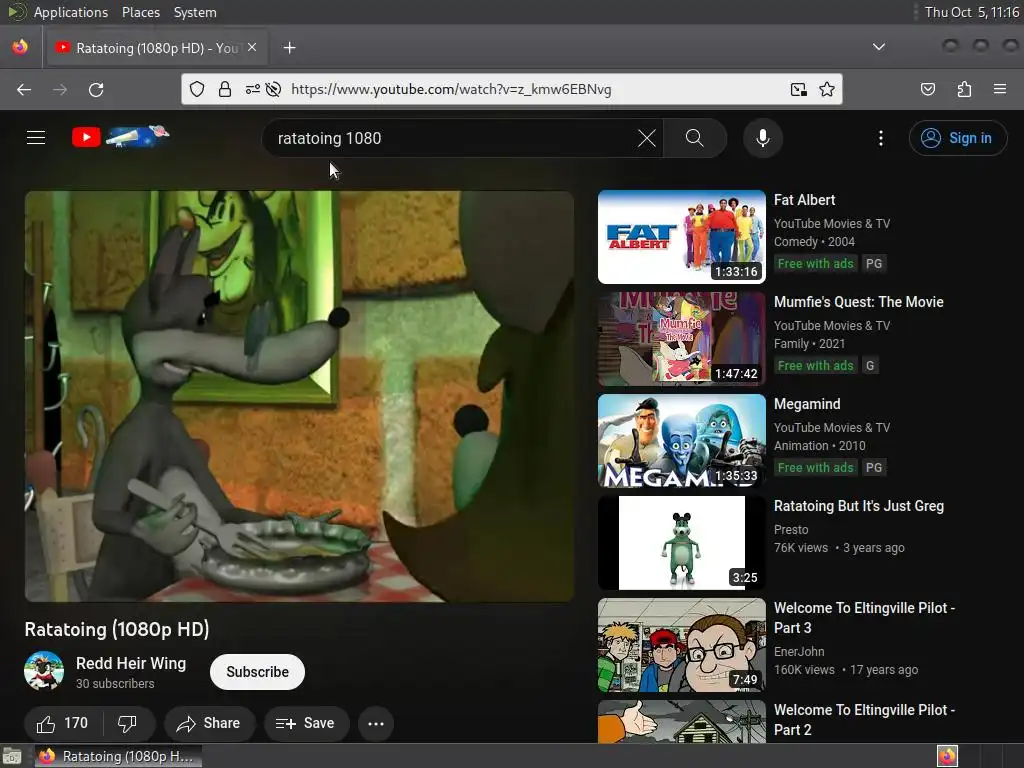Screen dimensions: 1024x768
Task: Select the Ratatoing (1080p HD) tab
Action: click(x=155, y=48)
